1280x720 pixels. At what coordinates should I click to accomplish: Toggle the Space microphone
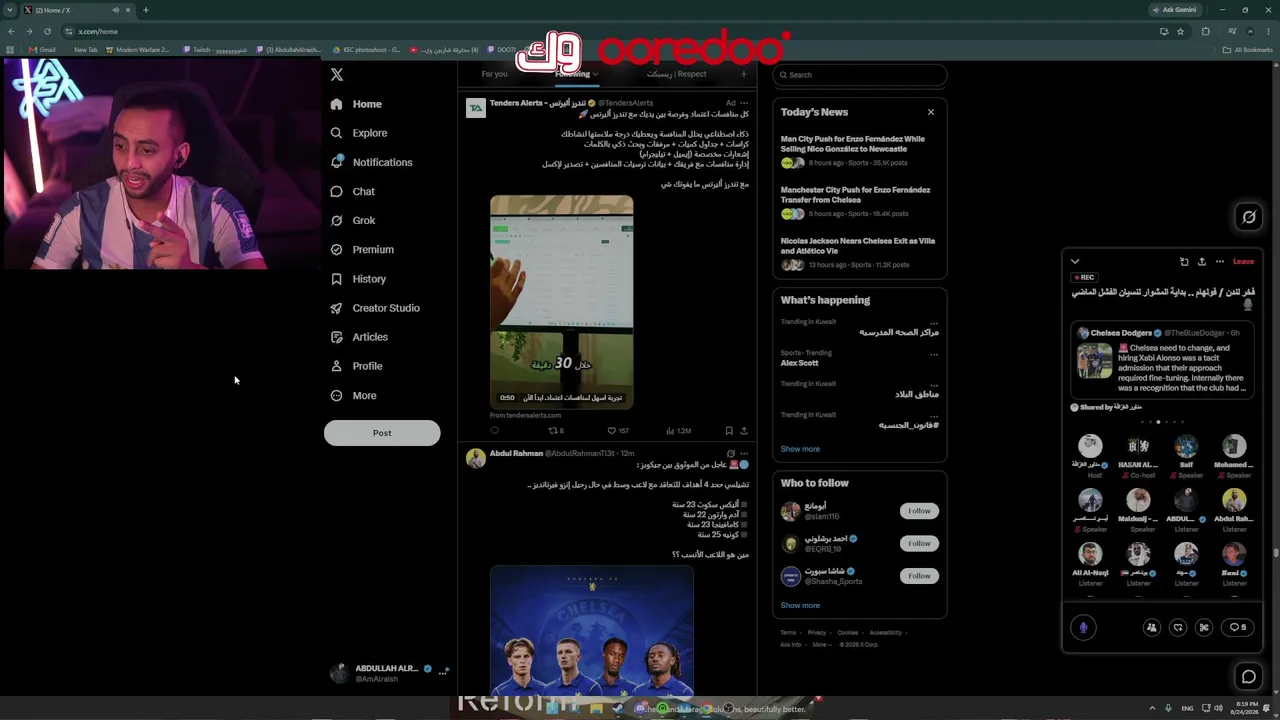pos(1083,627)
